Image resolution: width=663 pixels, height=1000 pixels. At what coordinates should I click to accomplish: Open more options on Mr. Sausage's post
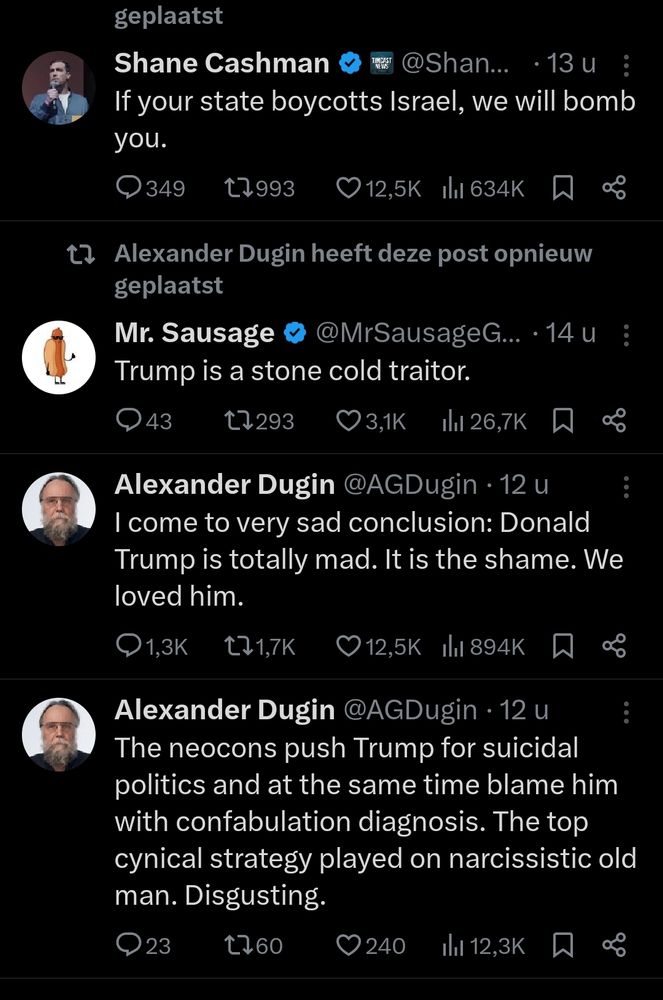pos(625,335)
